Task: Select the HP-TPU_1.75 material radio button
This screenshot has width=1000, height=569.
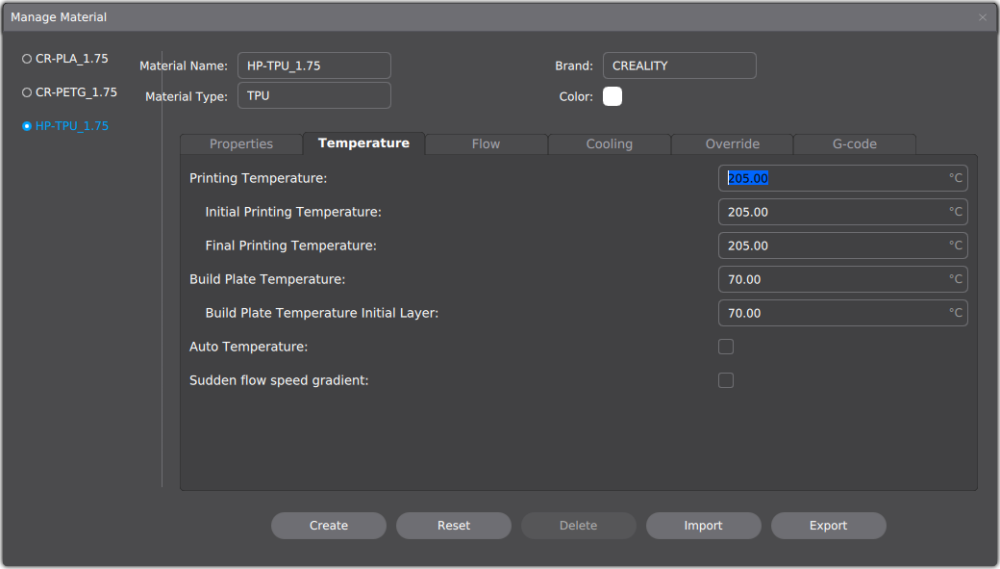Action: pyautogui.click(x=27, y=127)
